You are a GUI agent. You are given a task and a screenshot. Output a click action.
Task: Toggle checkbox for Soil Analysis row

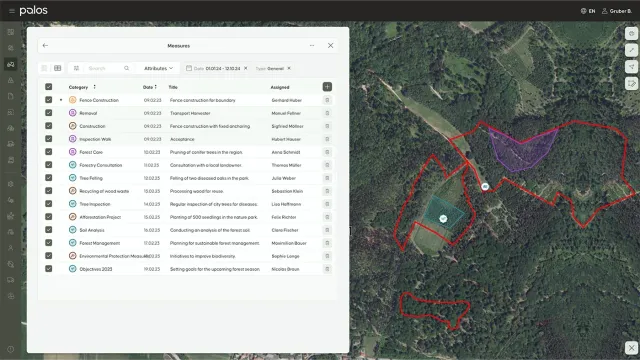49,229
